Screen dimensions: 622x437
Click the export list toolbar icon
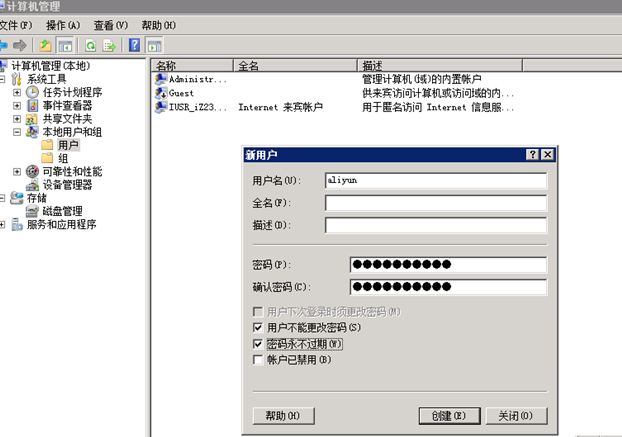click(109, 45)
